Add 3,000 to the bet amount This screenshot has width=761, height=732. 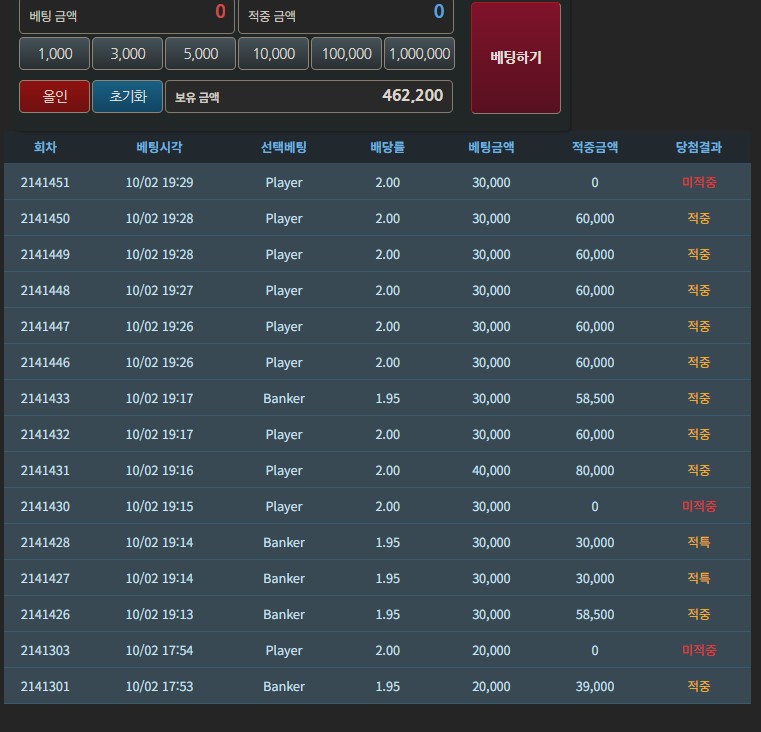pos(128,53)
